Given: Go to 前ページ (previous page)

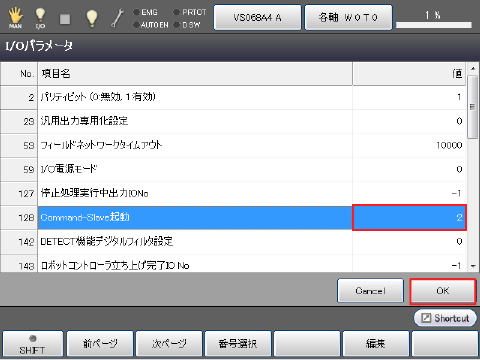Looking at the screenshot, I should (x=100, y=344).
